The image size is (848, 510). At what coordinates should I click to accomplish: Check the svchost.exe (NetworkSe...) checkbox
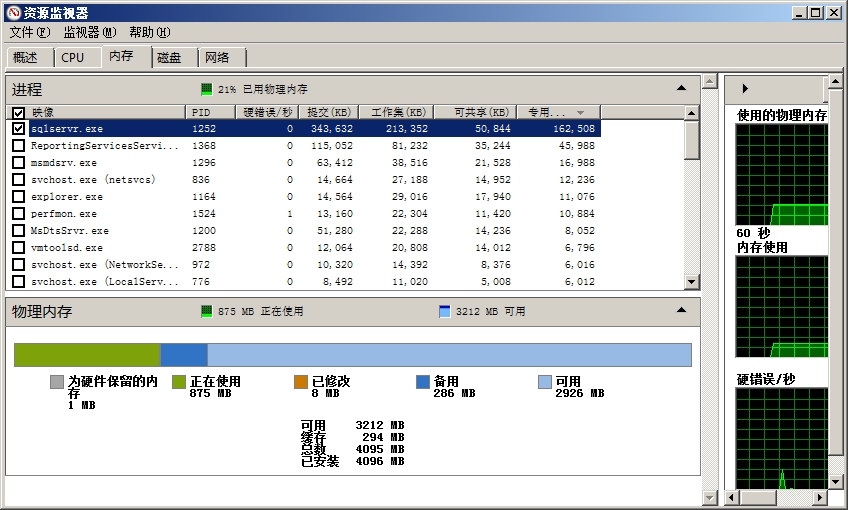tap(18, 264)
